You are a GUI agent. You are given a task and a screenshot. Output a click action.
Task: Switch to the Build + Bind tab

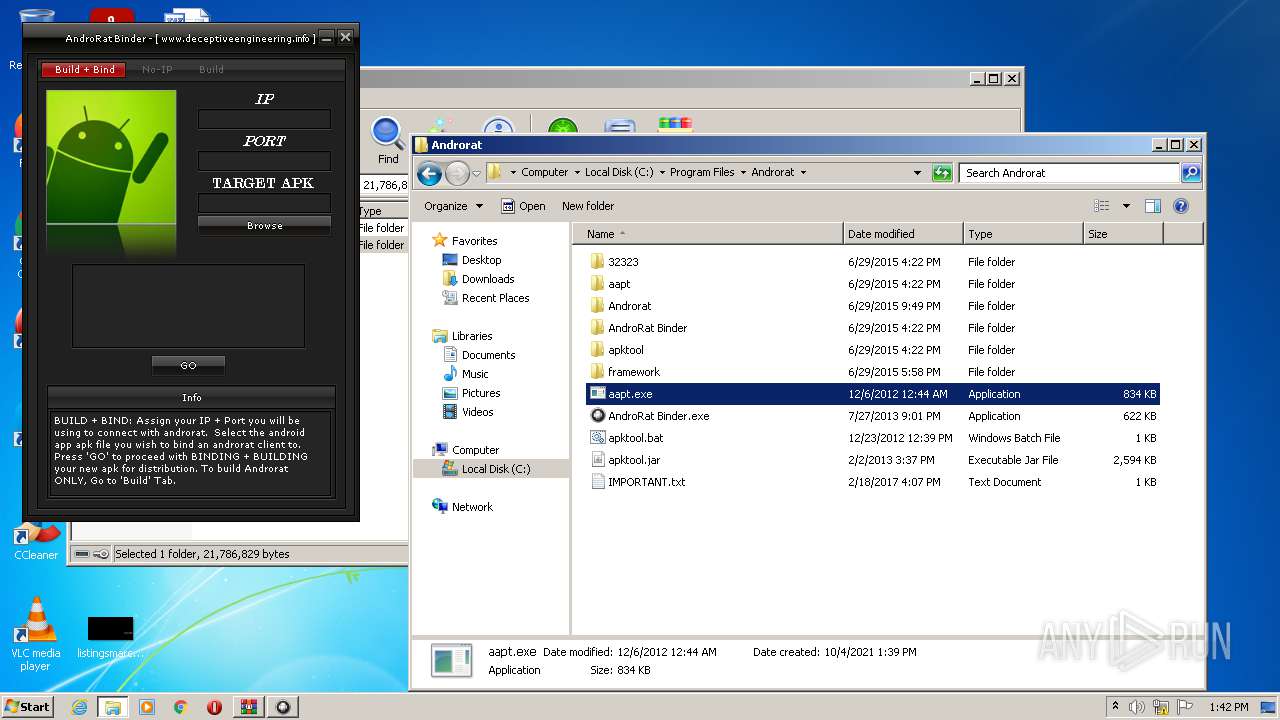(x=85, y=70)
